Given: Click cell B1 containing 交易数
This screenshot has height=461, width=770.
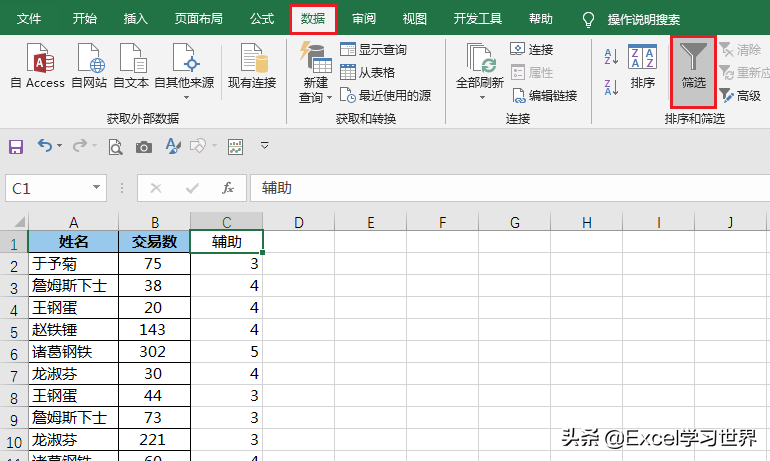Looking at the screenshot, I should (x=154, y=242).
